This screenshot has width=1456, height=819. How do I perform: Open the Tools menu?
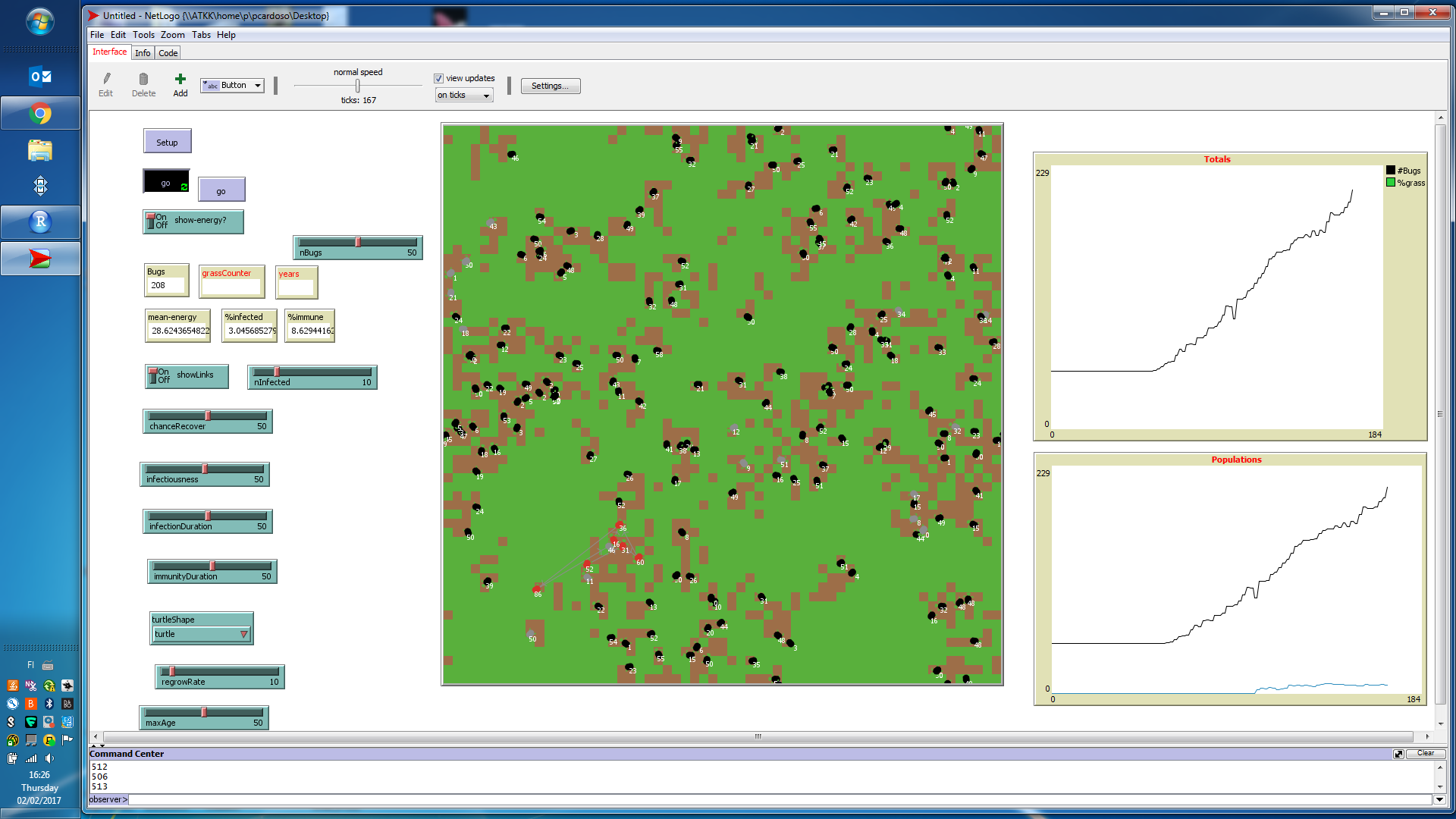pyautogui.click(x=143, y=35)
